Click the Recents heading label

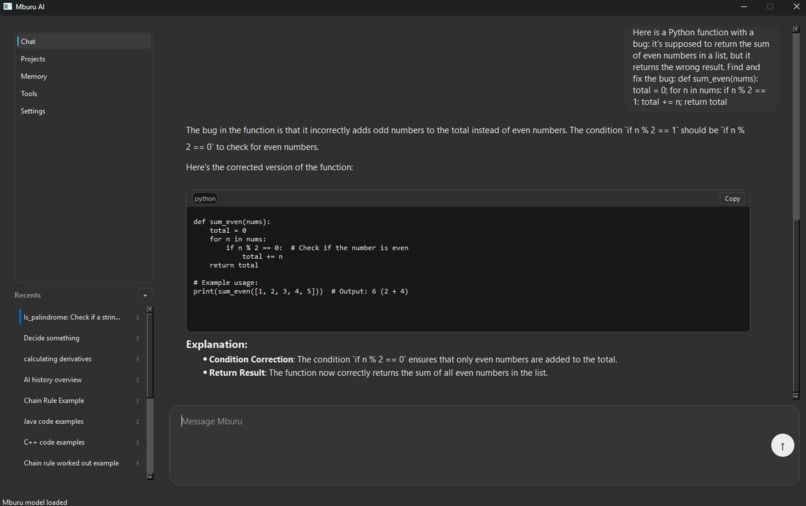[x=27, y=295]
